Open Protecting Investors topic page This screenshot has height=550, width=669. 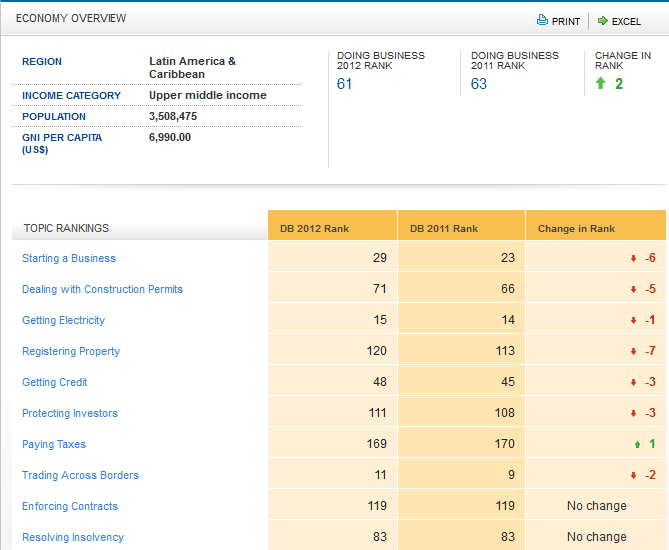point(70,413)
